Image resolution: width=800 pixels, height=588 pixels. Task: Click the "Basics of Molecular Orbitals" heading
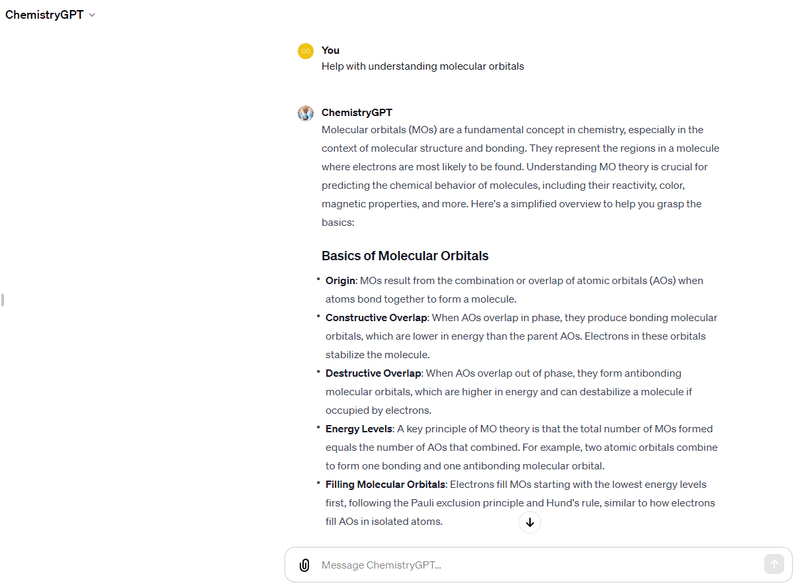tap(404, 255)
